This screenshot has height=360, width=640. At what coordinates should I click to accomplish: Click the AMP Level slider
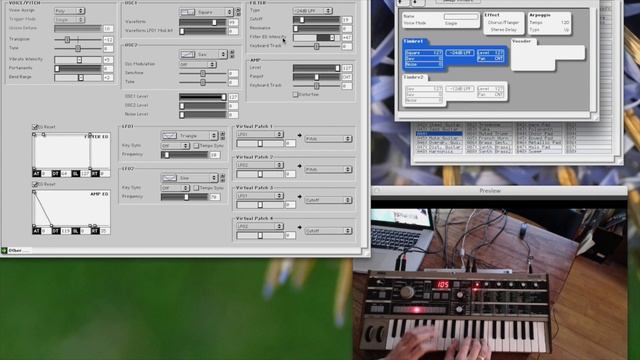tap(316, 68)
